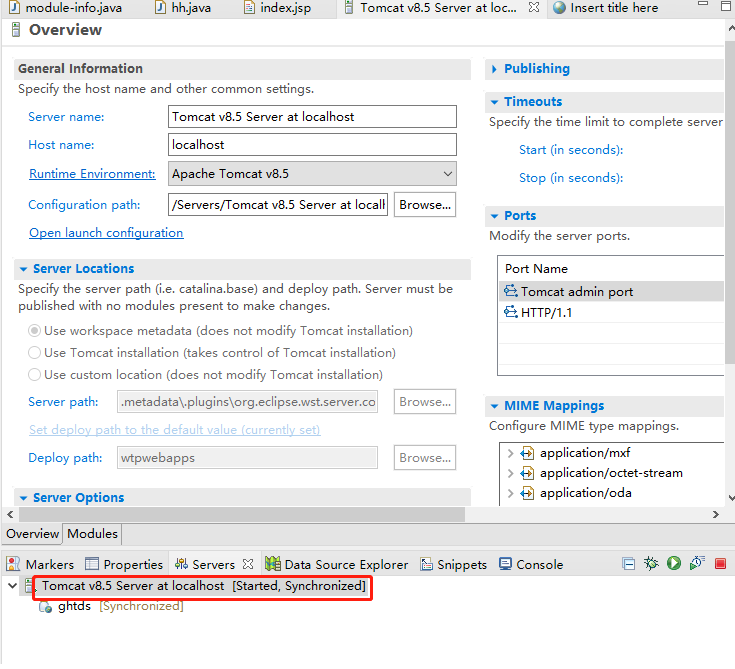This screenshot has width=735, height=669.
Task: Click the application/oda MIME icon
Action: pyautogui.click(x=527, y=493)
